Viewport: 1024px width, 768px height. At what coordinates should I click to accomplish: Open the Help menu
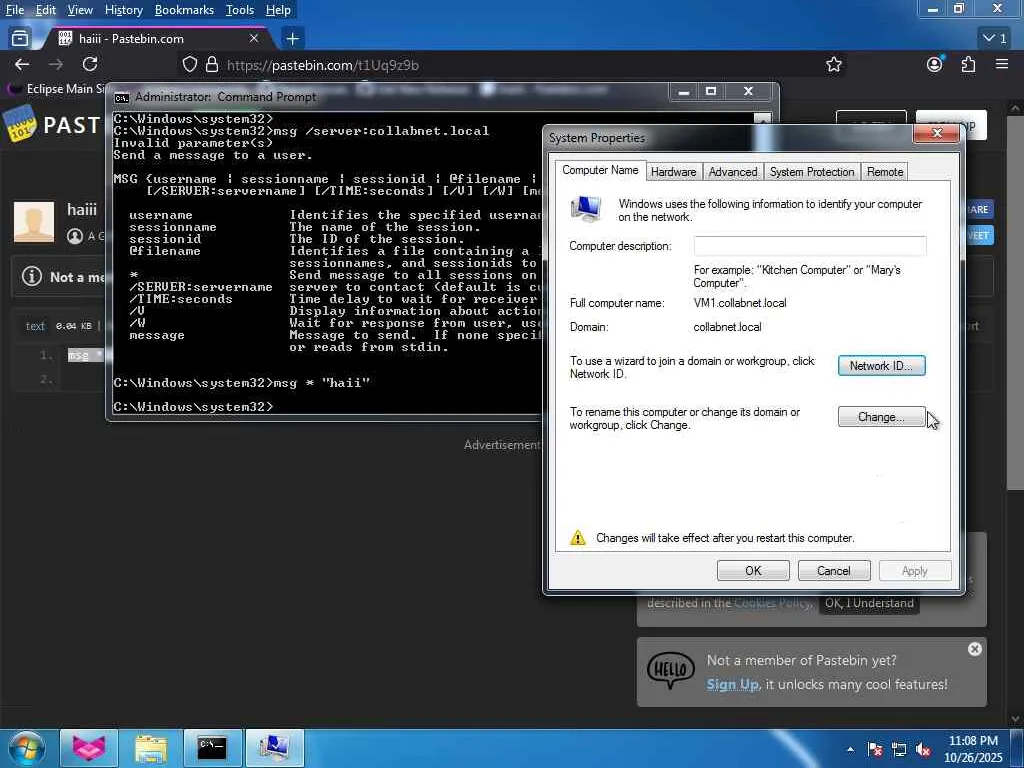click(x=278, y=10)
